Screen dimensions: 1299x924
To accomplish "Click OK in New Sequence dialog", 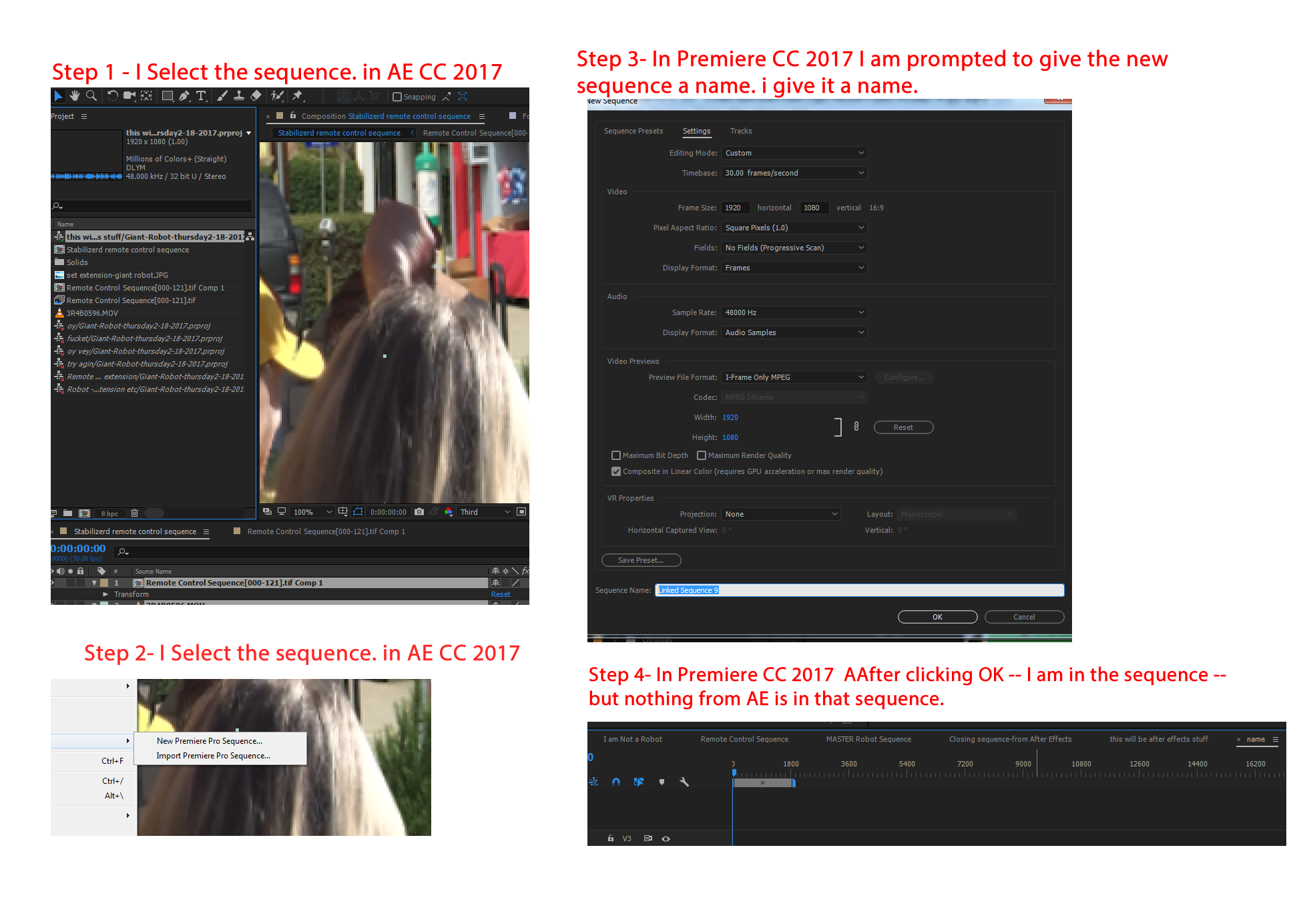I will tap(937, 617).
